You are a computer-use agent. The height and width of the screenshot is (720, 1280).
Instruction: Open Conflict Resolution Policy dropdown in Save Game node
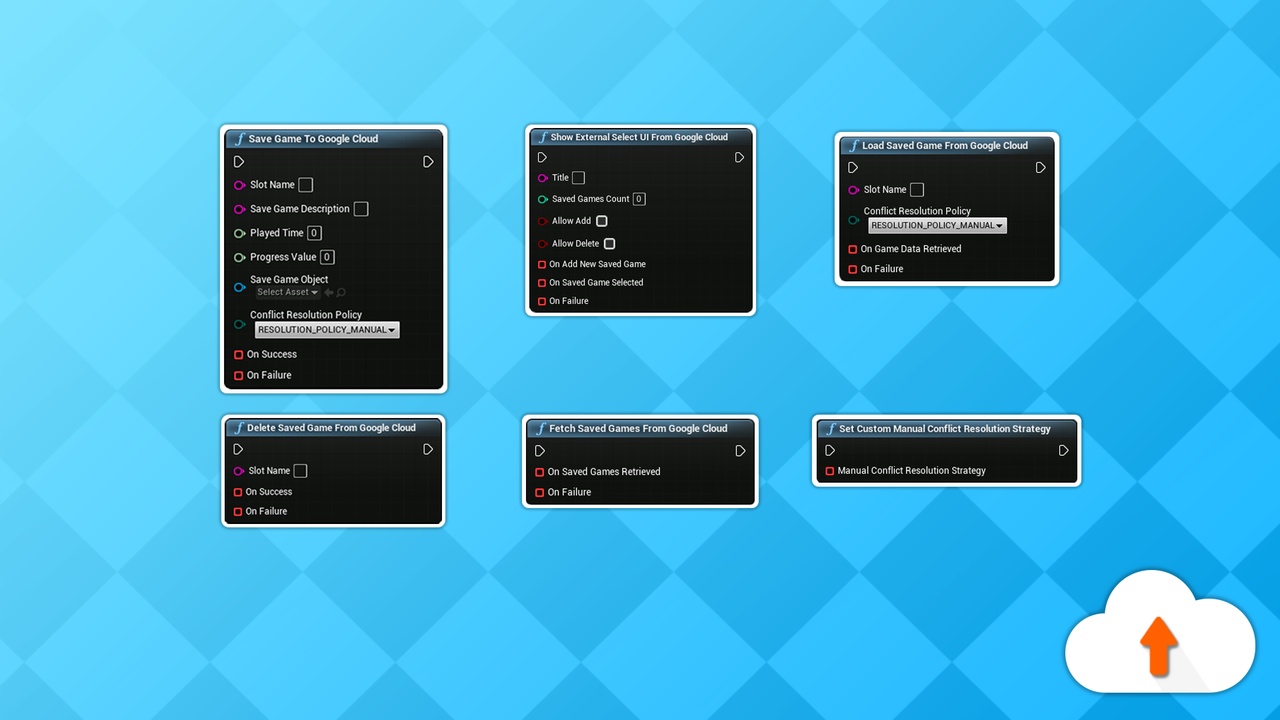tap(327, 330)
